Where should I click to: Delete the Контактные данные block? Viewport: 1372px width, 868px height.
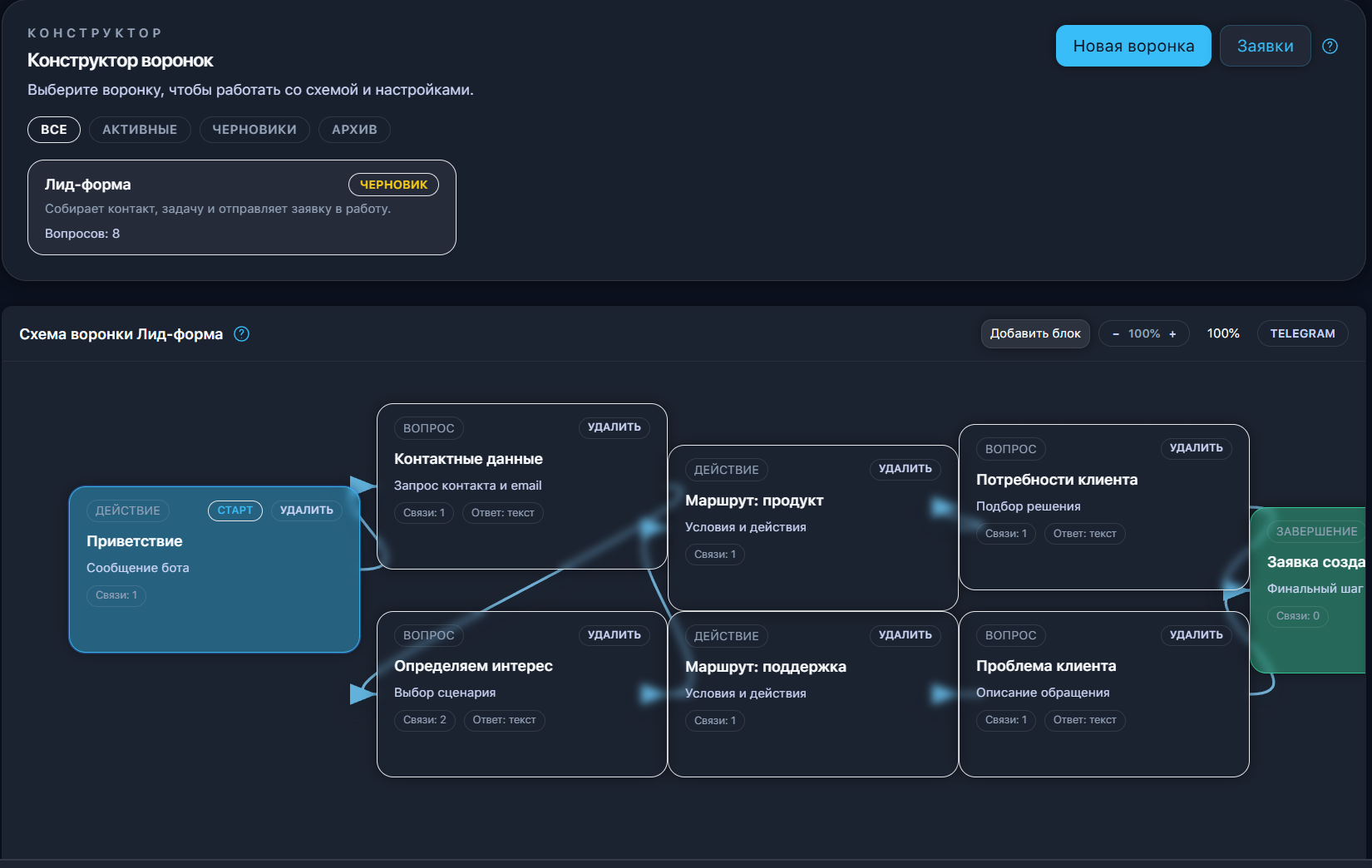pyautogui.click(x=614, y=427)
